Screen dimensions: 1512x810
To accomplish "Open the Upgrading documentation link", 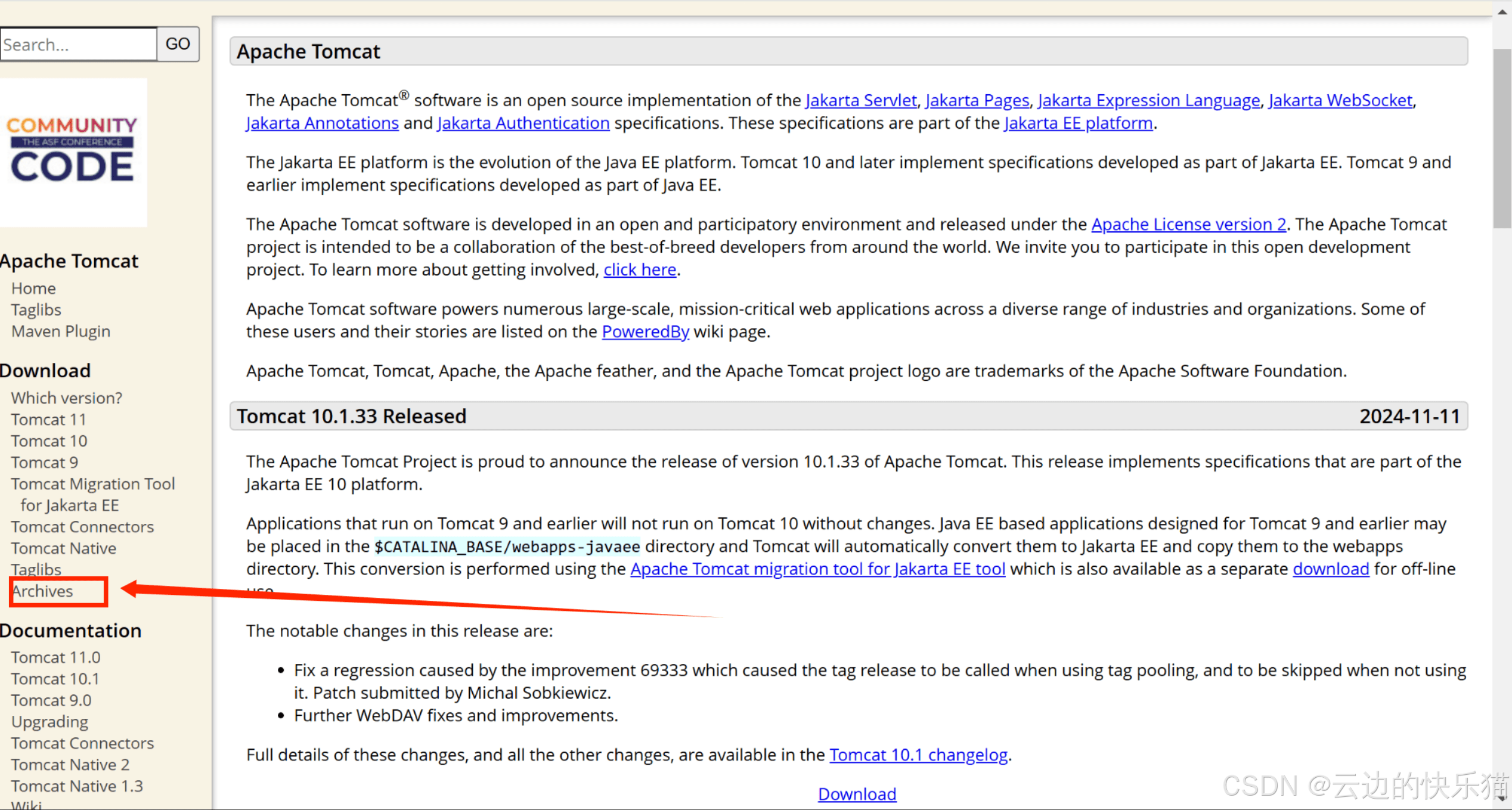I will tap(50, 722).
